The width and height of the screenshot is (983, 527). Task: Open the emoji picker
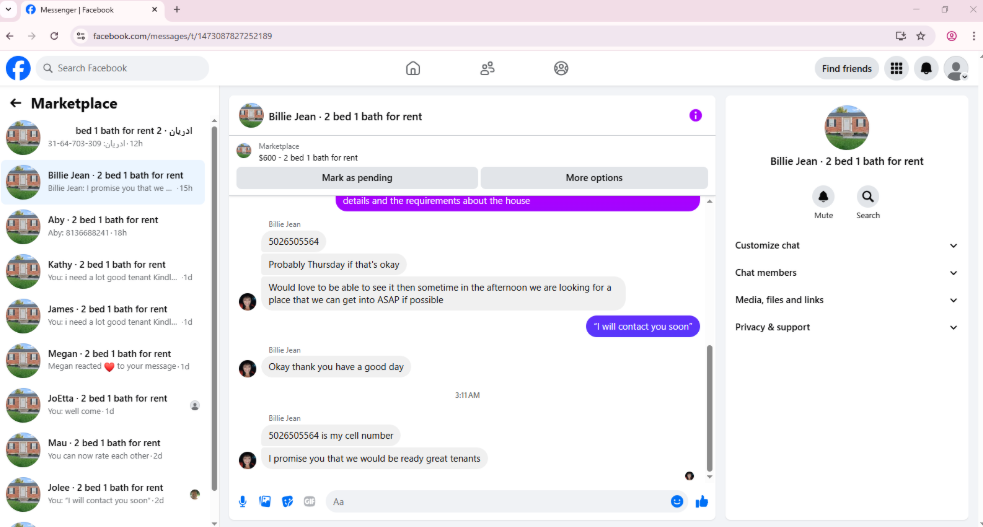click(x=676, y=501)
